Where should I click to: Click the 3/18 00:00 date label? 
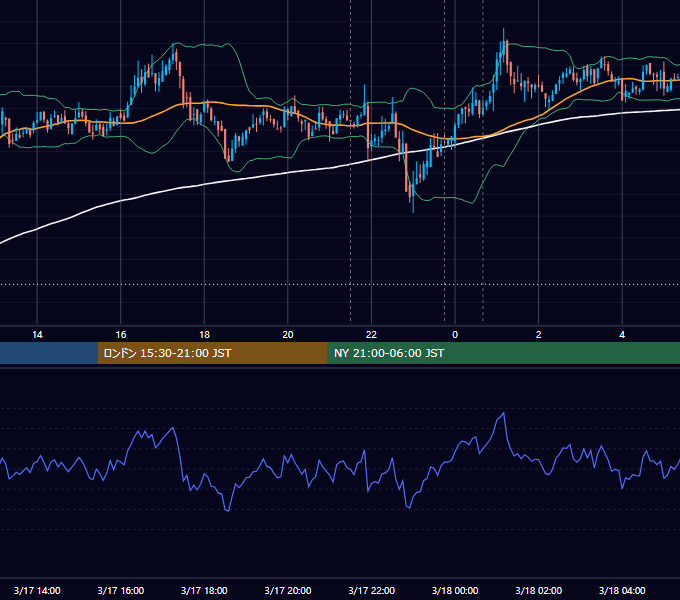tap(455, 590)
